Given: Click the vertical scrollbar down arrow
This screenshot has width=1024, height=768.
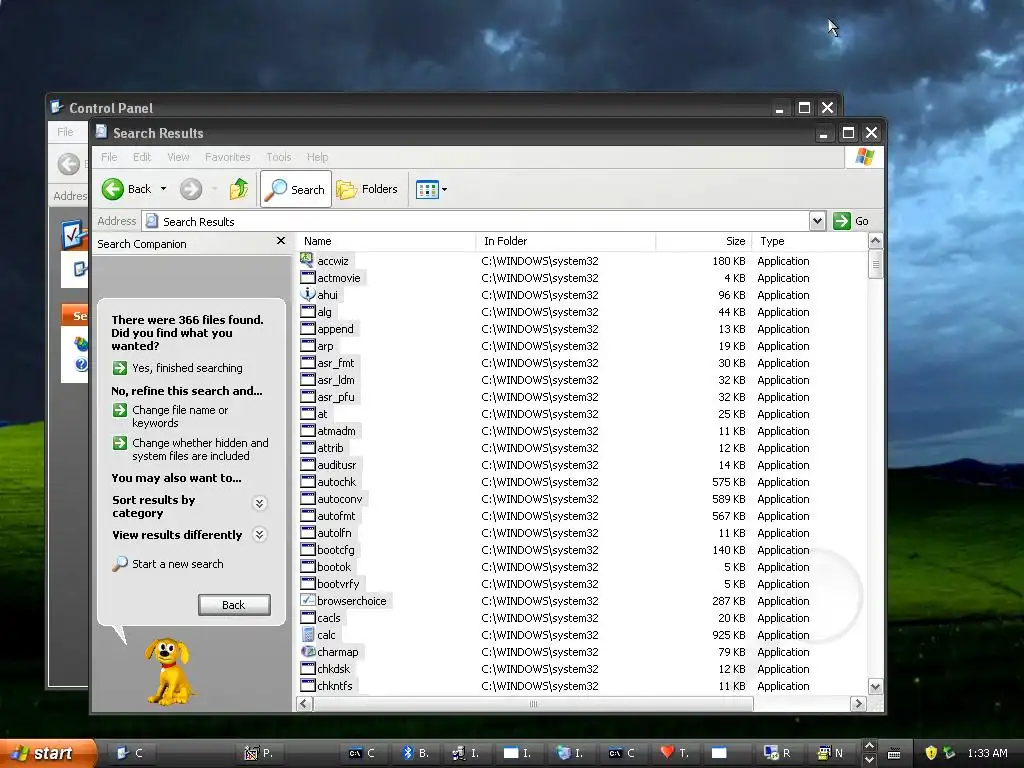Looking at the screenshot, I should 875,686.
